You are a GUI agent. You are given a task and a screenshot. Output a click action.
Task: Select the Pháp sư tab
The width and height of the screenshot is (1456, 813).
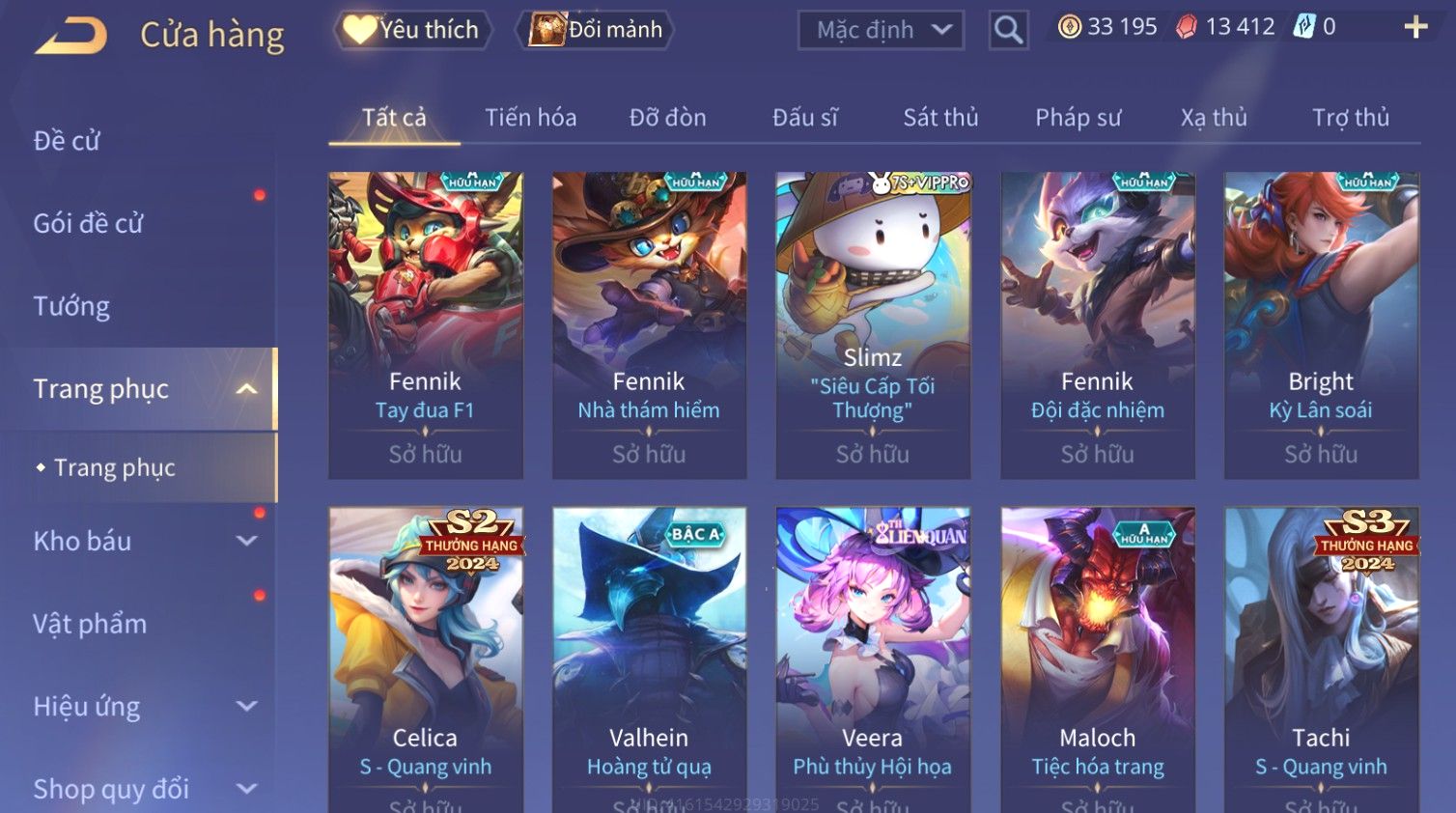point(1078,118)
